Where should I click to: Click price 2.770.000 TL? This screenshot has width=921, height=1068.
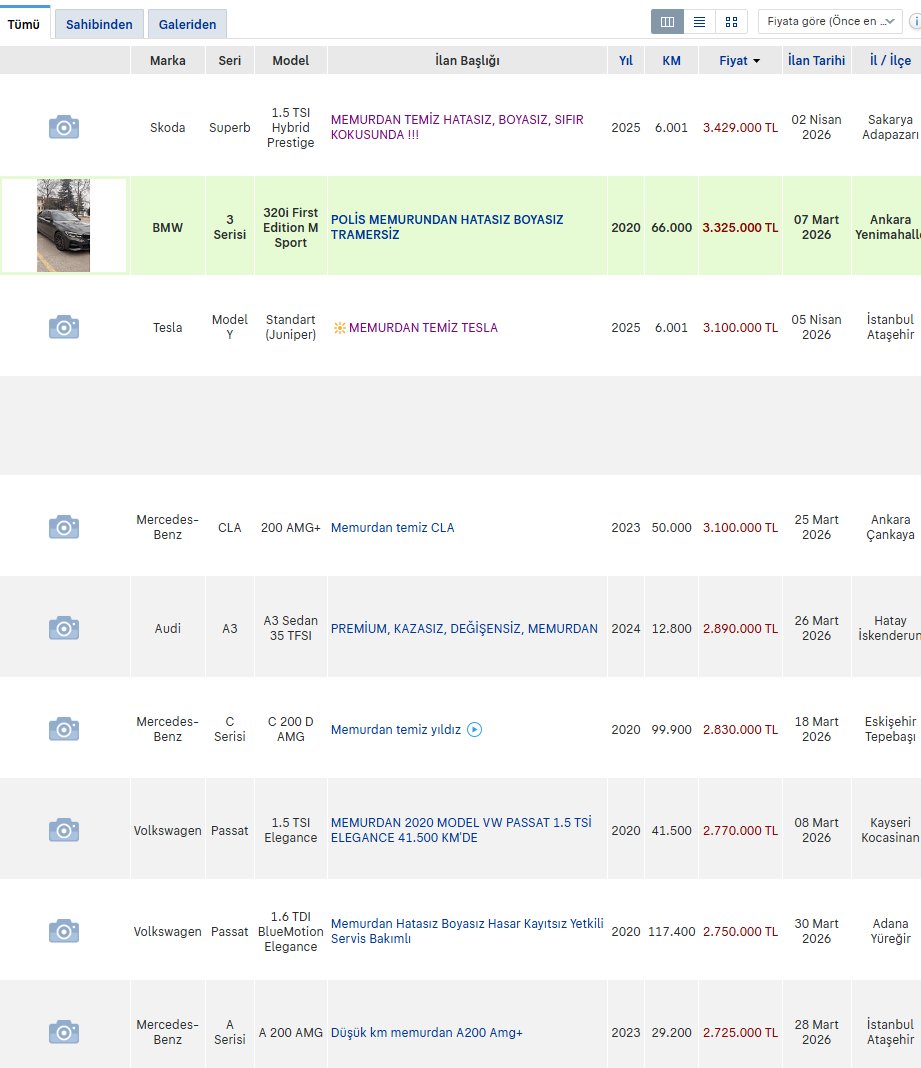(x=740, y=830)
